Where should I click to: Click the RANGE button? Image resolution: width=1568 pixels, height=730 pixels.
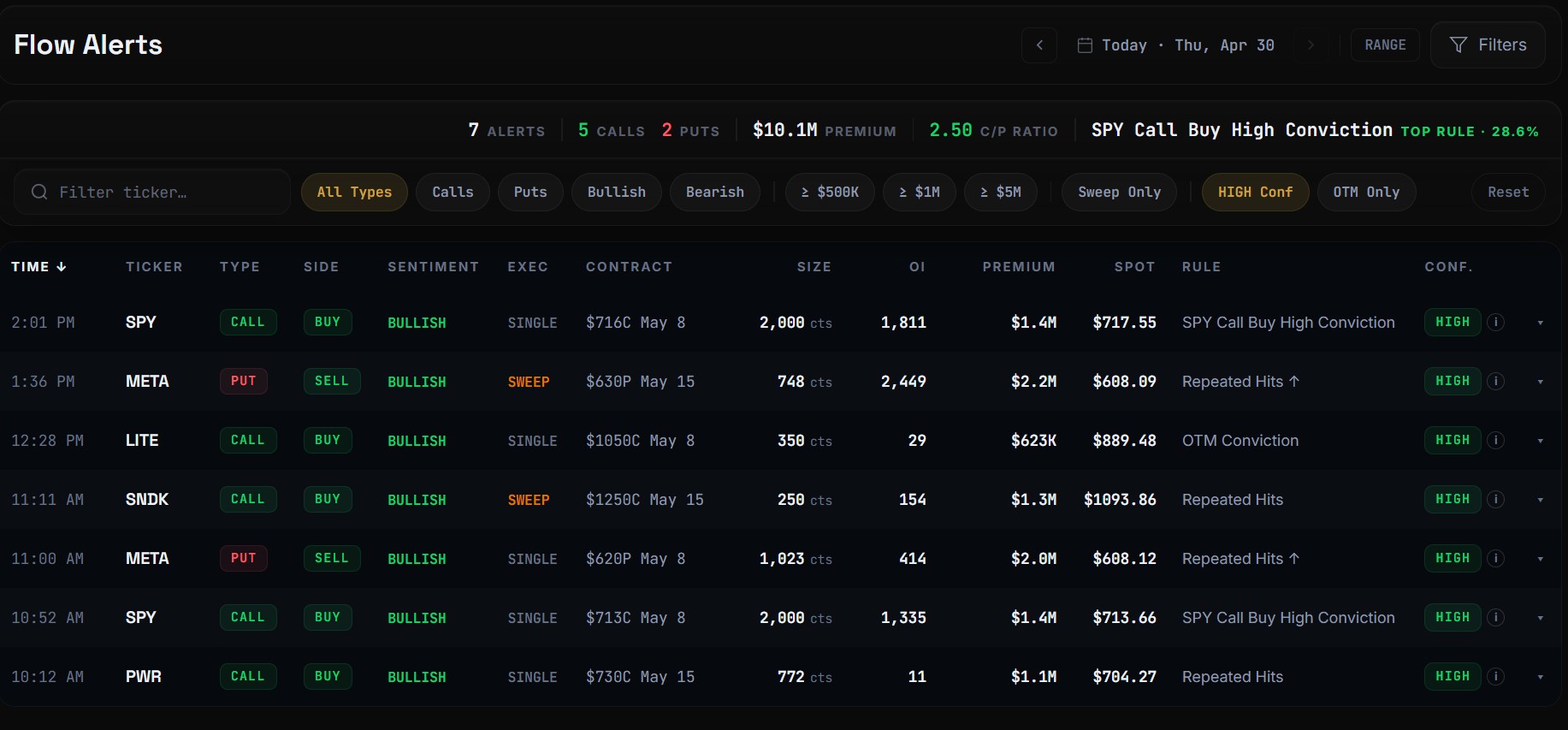pos(1385,45)
